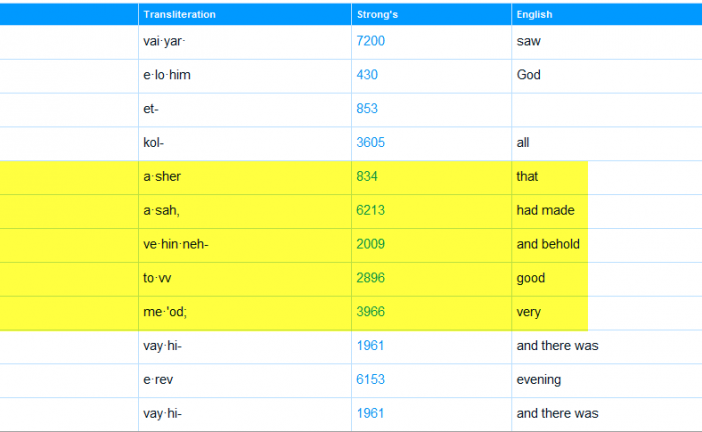Click the English column header

coord(534,15)
